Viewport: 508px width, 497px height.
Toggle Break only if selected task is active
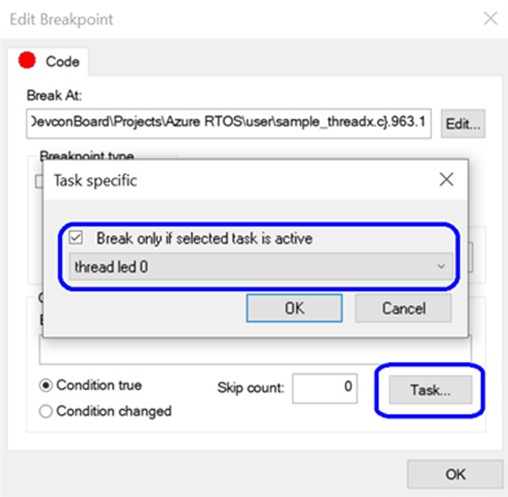(x=76, y=238)
